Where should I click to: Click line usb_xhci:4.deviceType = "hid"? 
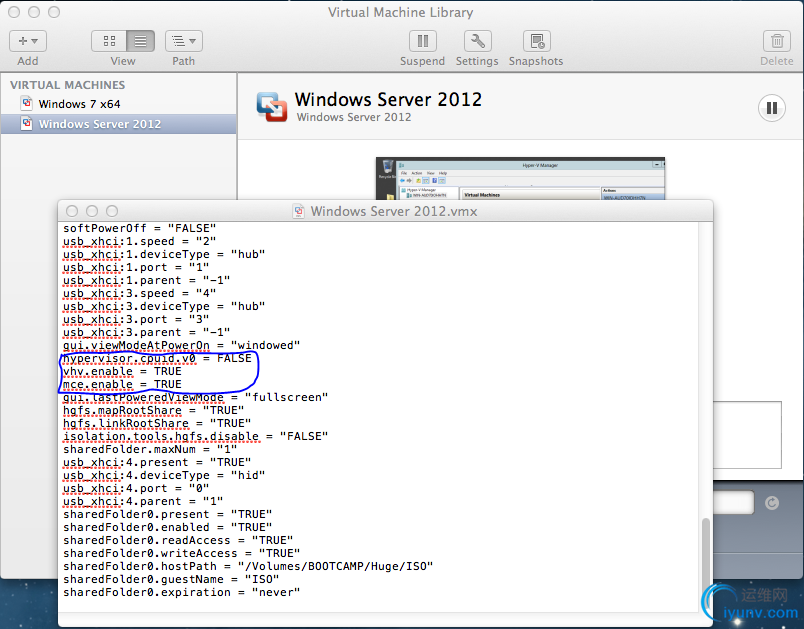tap(164, 476)
